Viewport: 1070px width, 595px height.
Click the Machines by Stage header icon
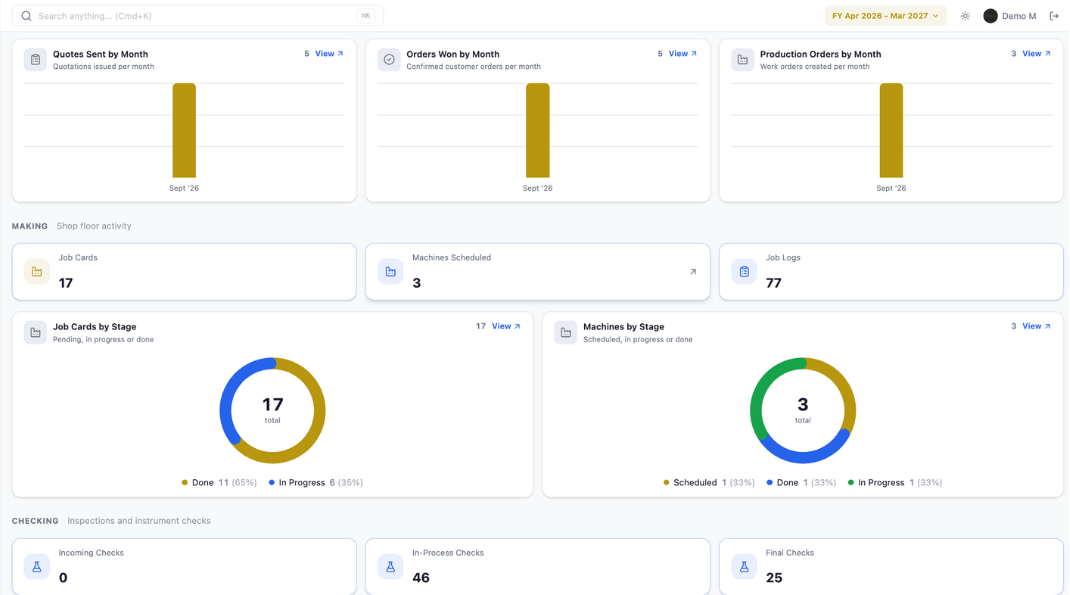(566, 333)
